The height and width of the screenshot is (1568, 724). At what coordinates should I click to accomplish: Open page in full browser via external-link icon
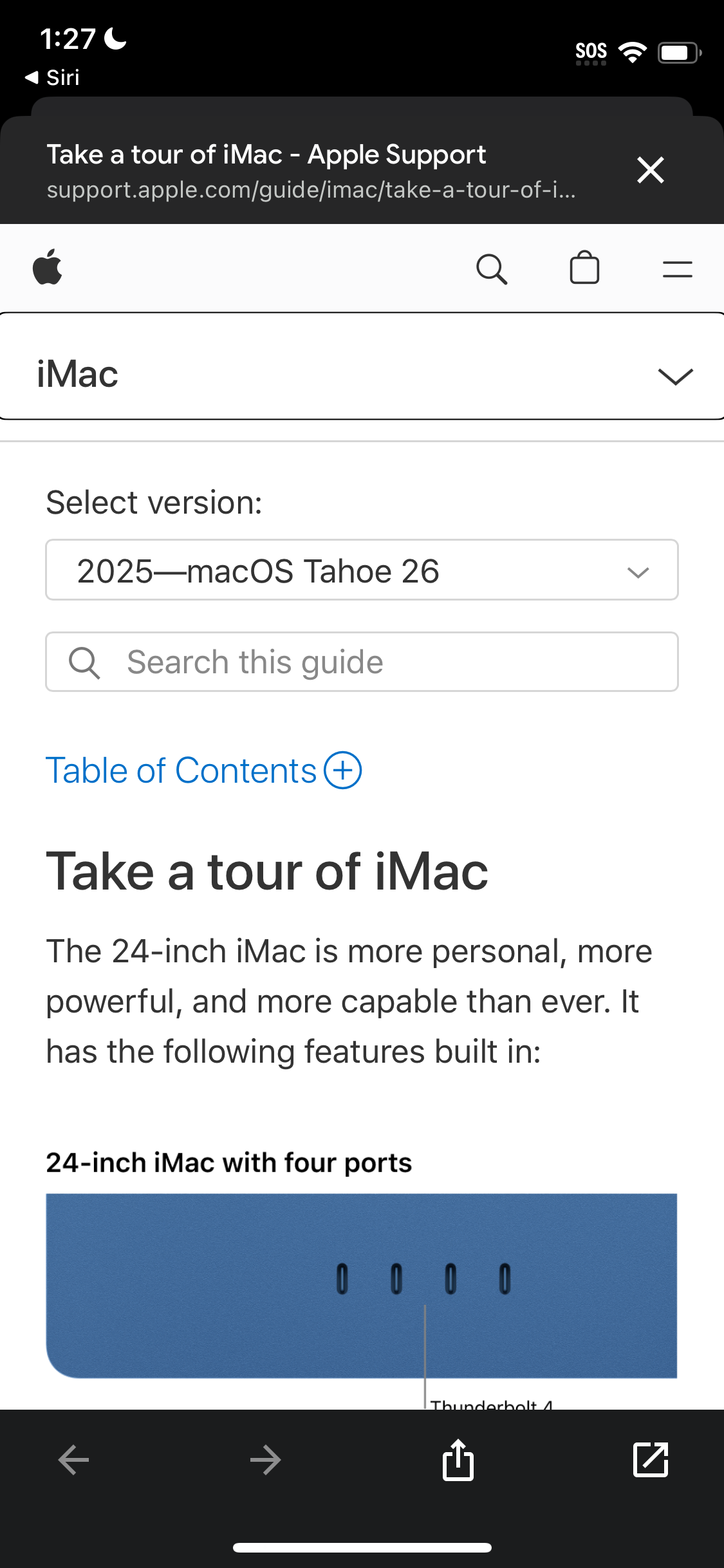pyautogui.click(x=651, y=1459)
